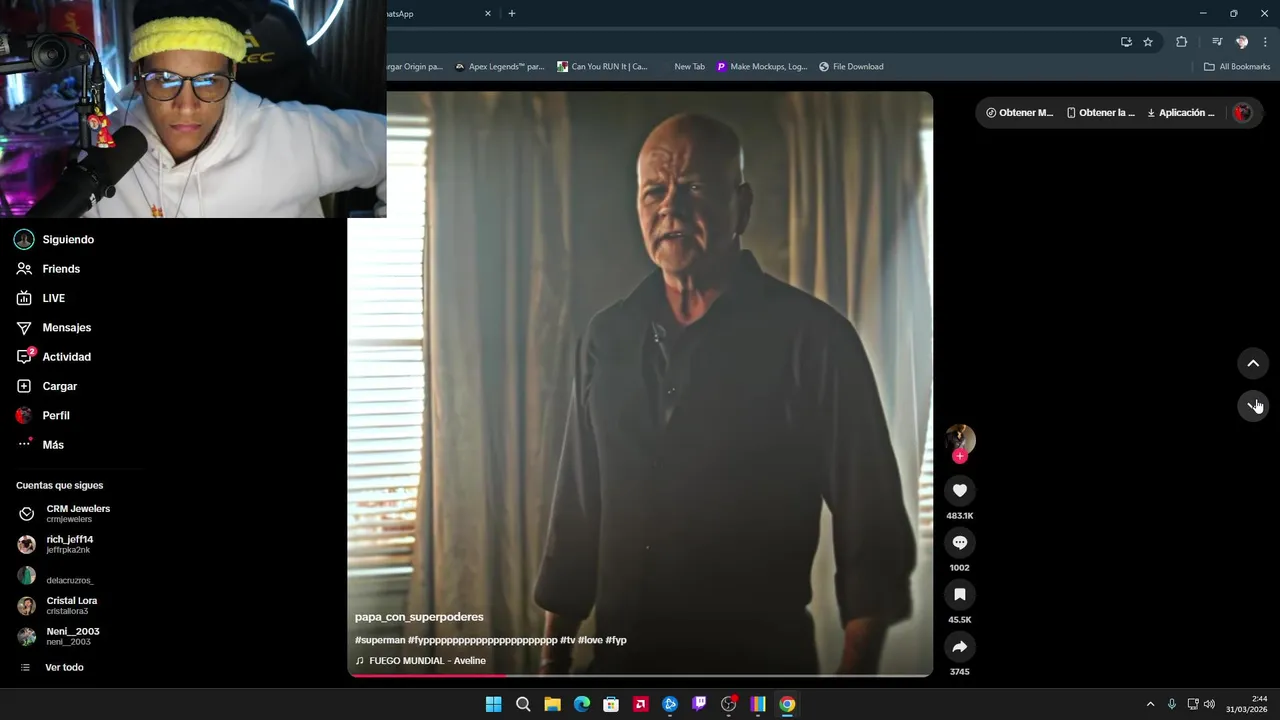Close the WhatsApp browser tab
Viewport: 1280px width, 720px height.
tap(488, 14)
